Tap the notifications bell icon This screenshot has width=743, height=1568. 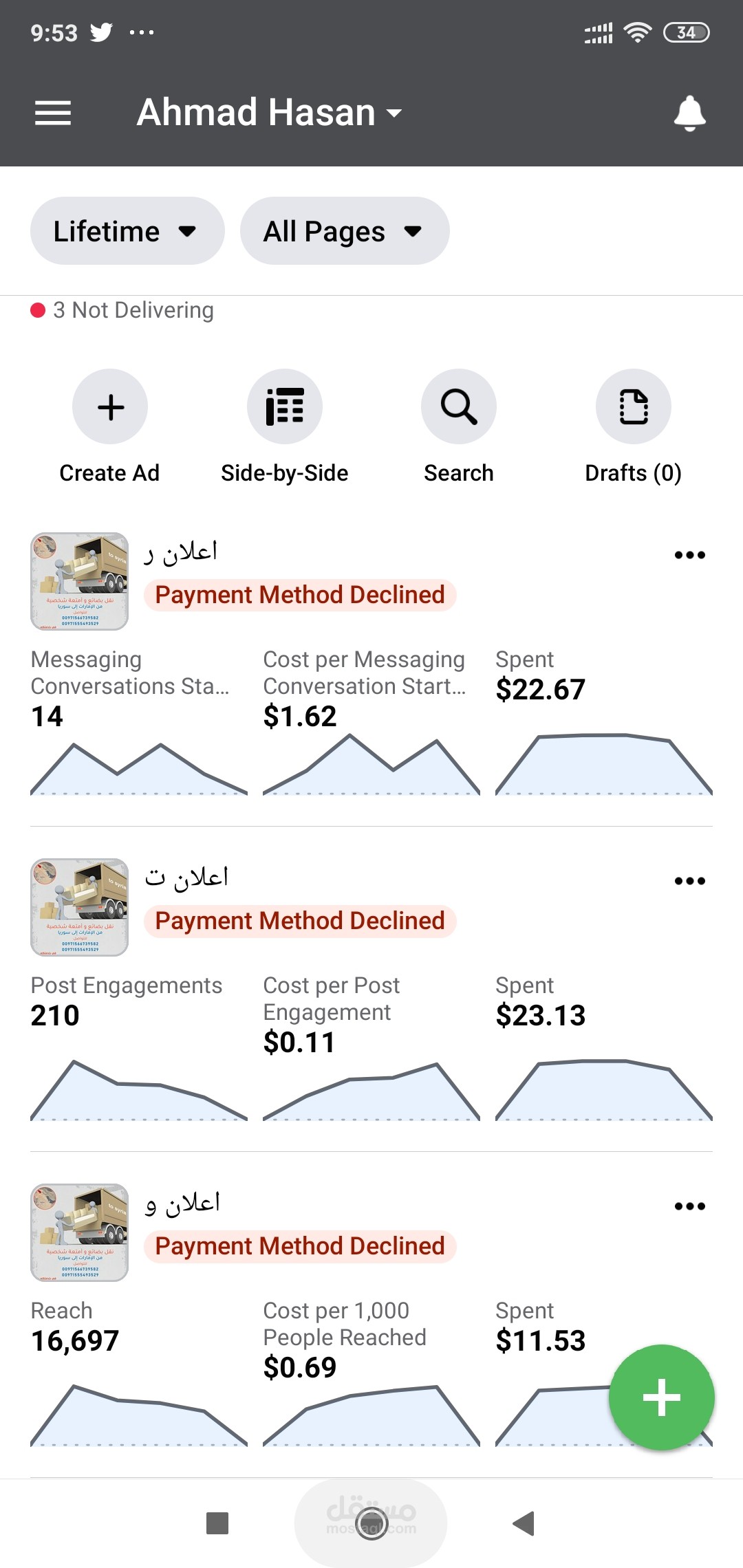point(689,113)
